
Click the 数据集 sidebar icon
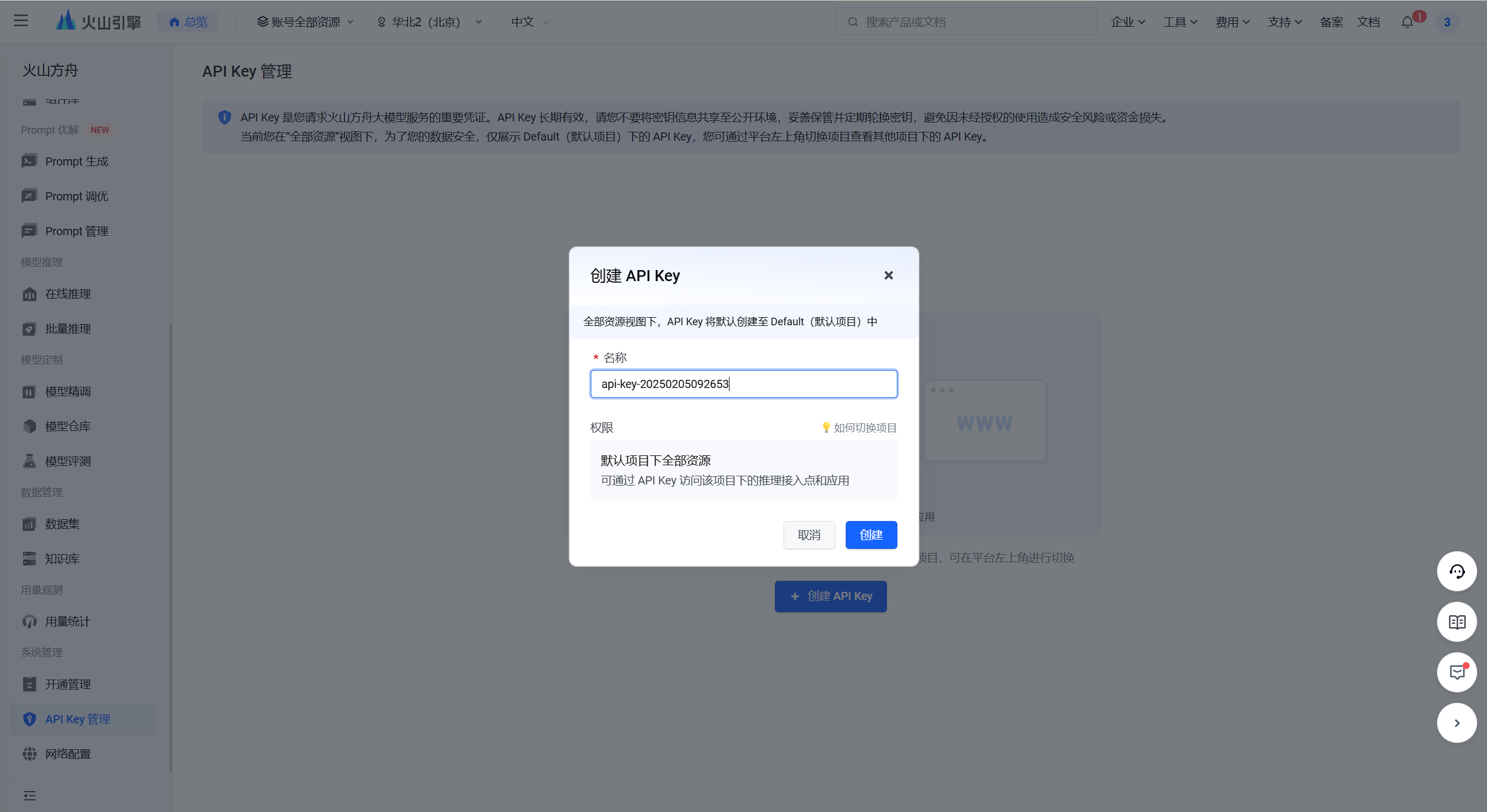(x=29, y=524)
